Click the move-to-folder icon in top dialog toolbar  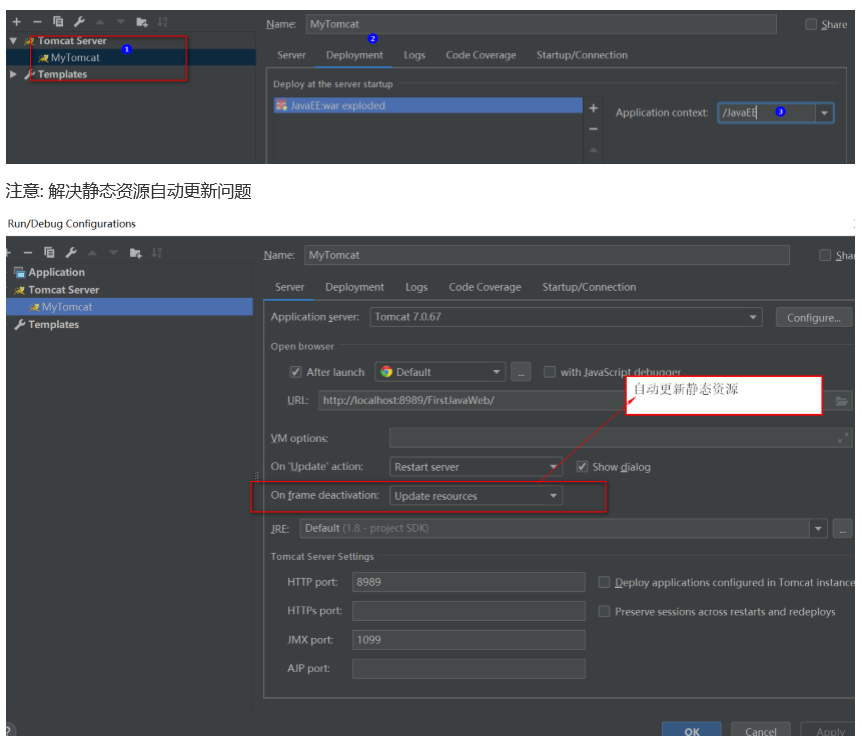click(142, 22)
